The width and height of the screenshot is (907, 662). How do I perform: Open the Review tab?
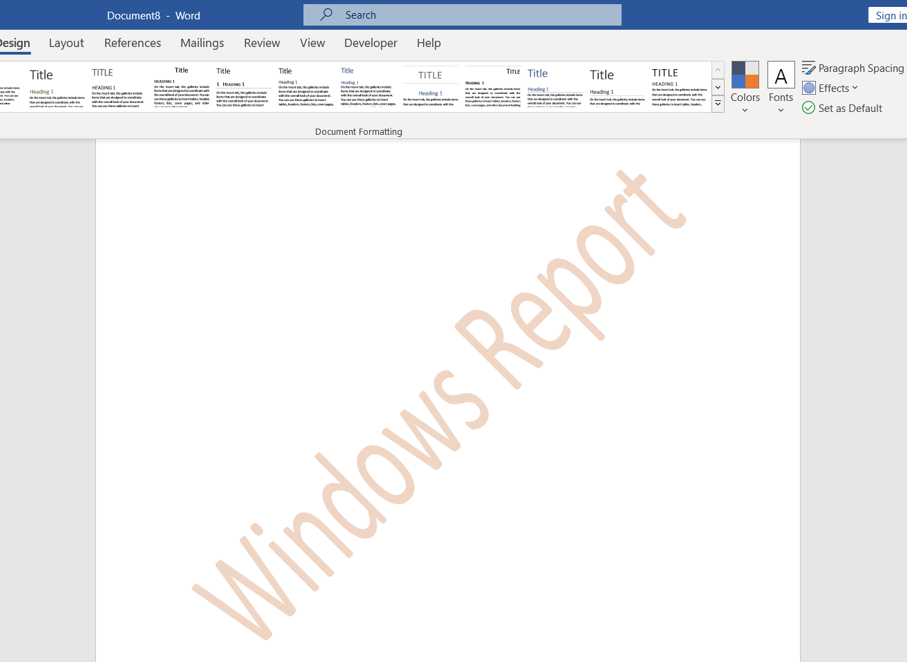[261, 43]
